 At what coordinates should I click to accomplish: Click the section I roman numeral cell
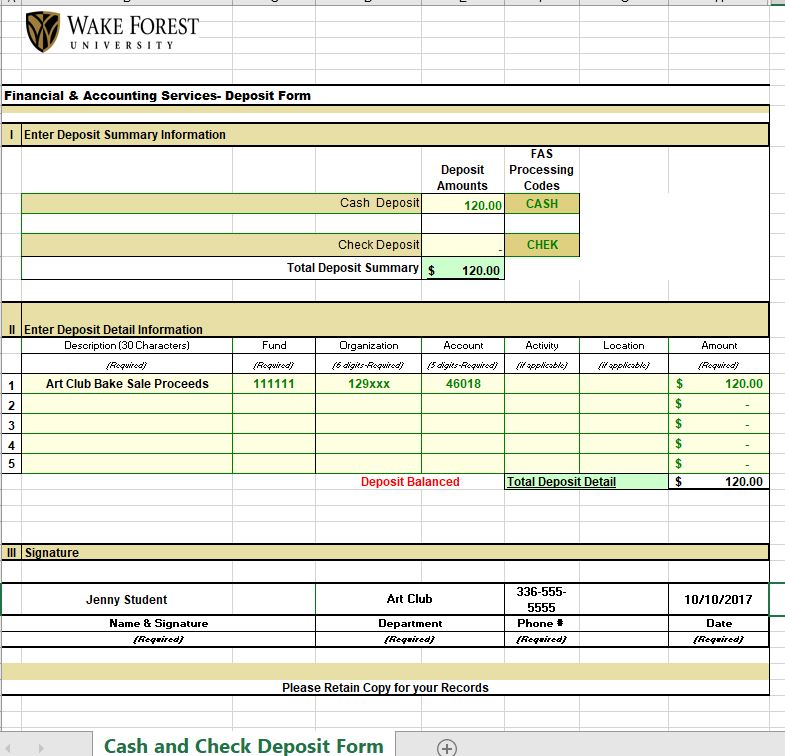[11, 135]
